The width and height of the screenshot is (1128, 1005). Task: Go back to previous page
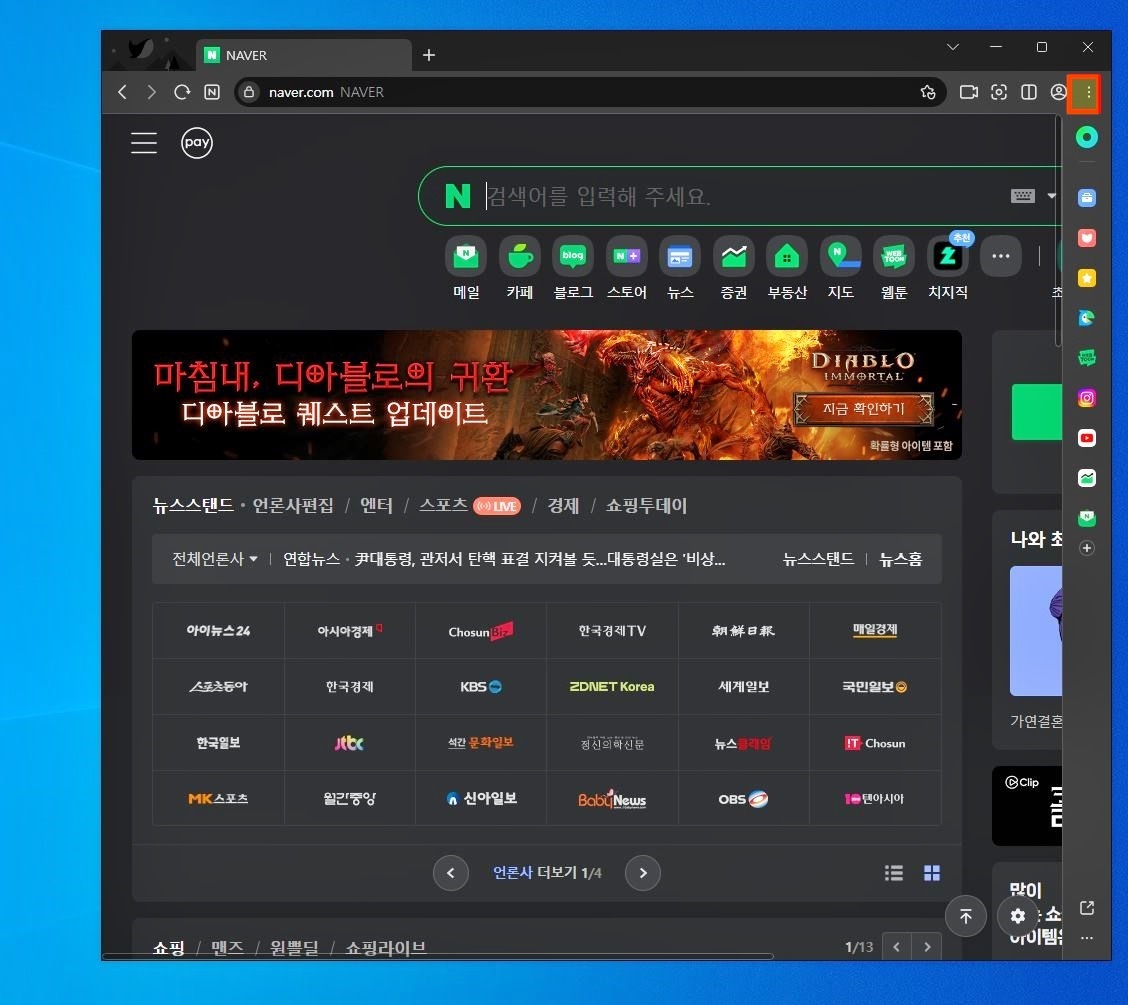(x=122, y=92)
